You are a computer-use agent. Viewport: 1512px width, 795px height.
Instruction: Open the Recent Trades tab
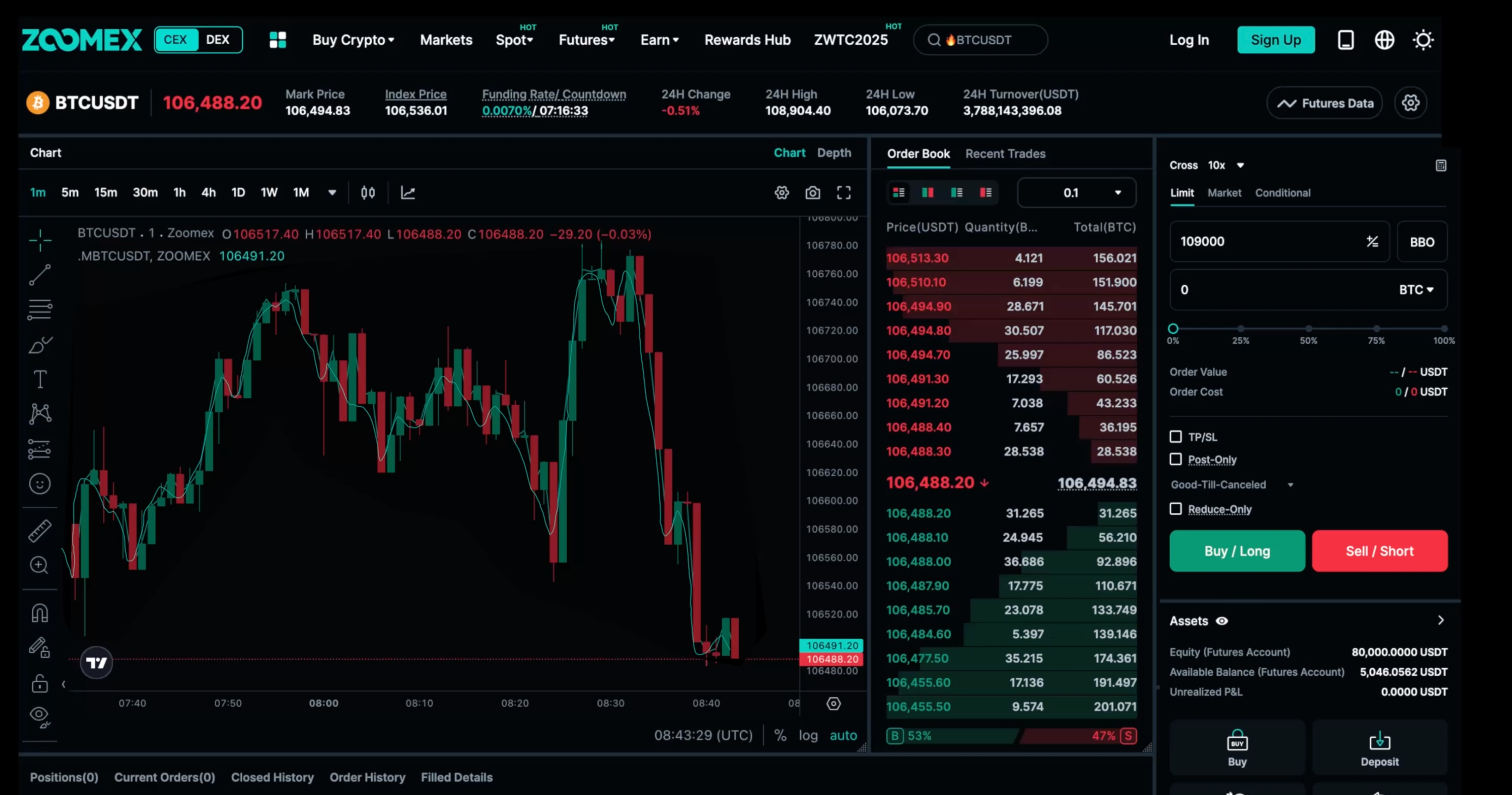coord(1005,154)
